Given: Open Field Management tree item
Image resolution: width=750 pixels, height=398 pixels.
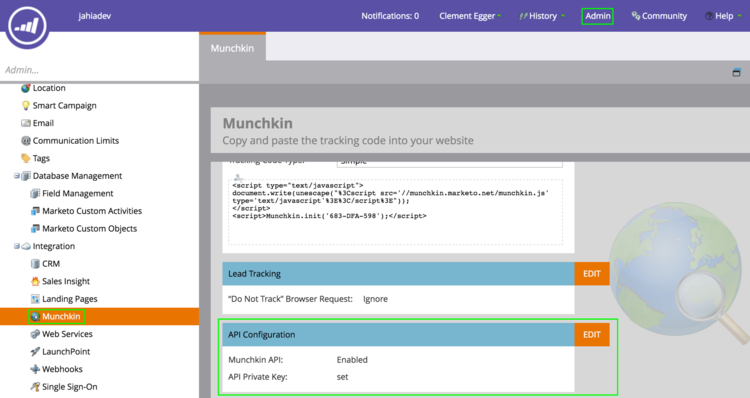Looking at the screenshot, I should pyautogui.click(x=77, y=193).
